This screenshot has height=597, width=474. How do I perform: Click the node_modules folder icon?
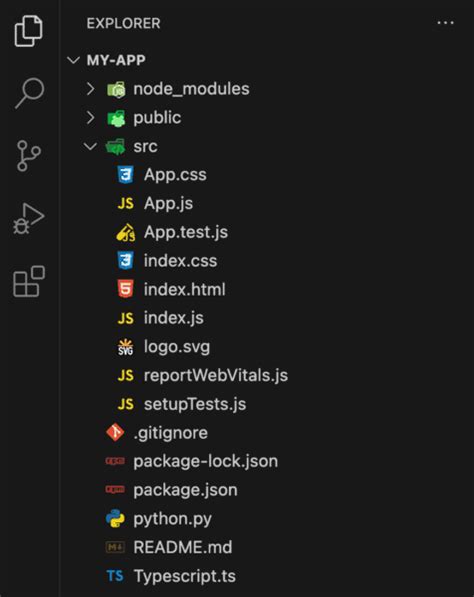point(116,89)
